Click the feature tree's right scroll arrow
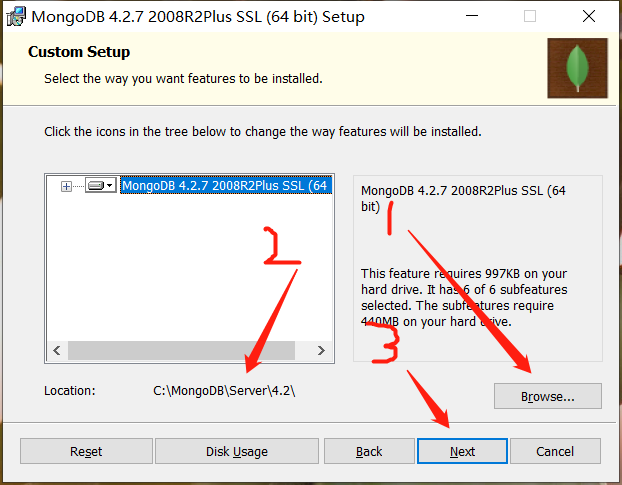Viewport: 622px width, 485px height. coord(321,351)
